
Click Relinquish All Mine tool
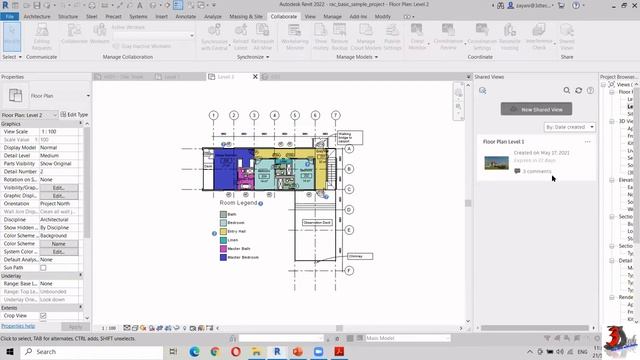262,37
